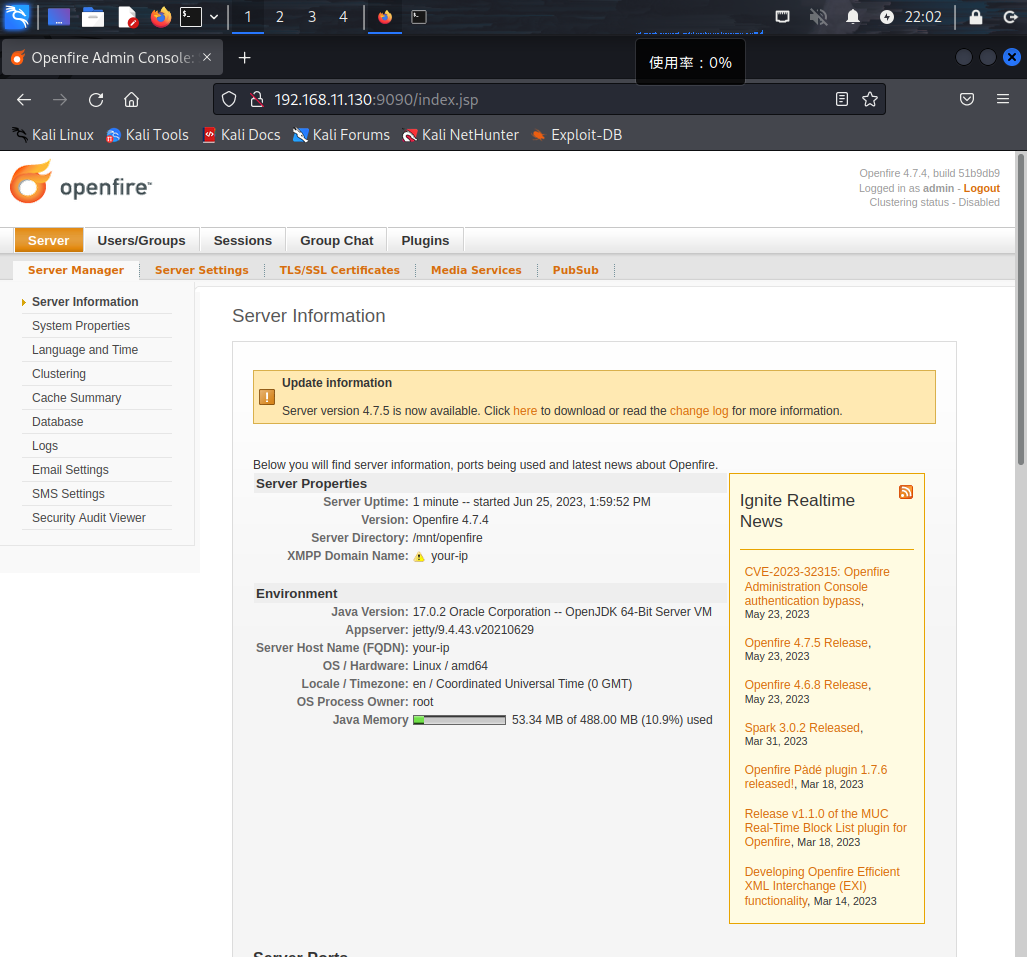Unmute the volume icon in the panel
1027x957 pixels.
[818, 17]
